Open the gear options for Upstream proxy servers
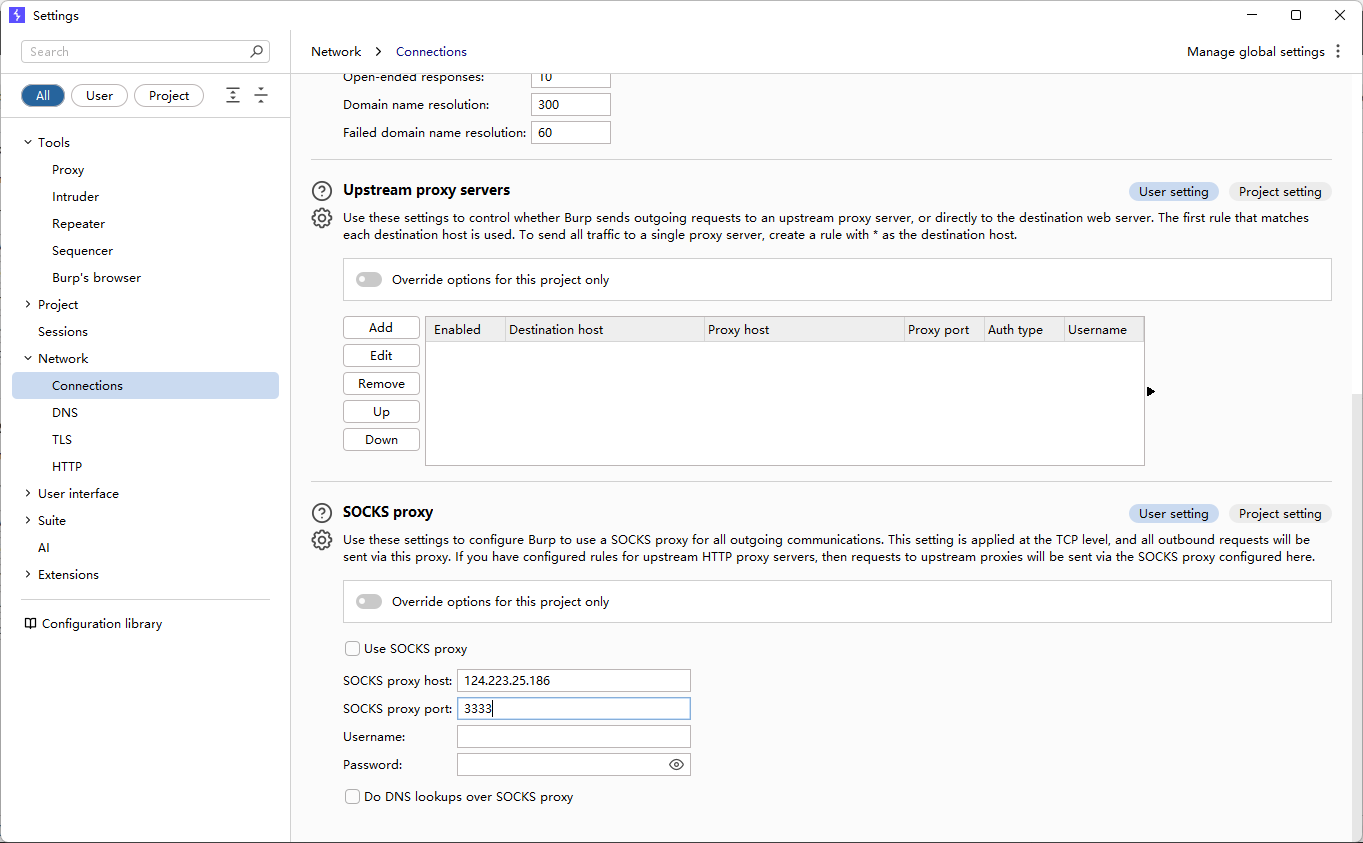 point(321,218)
